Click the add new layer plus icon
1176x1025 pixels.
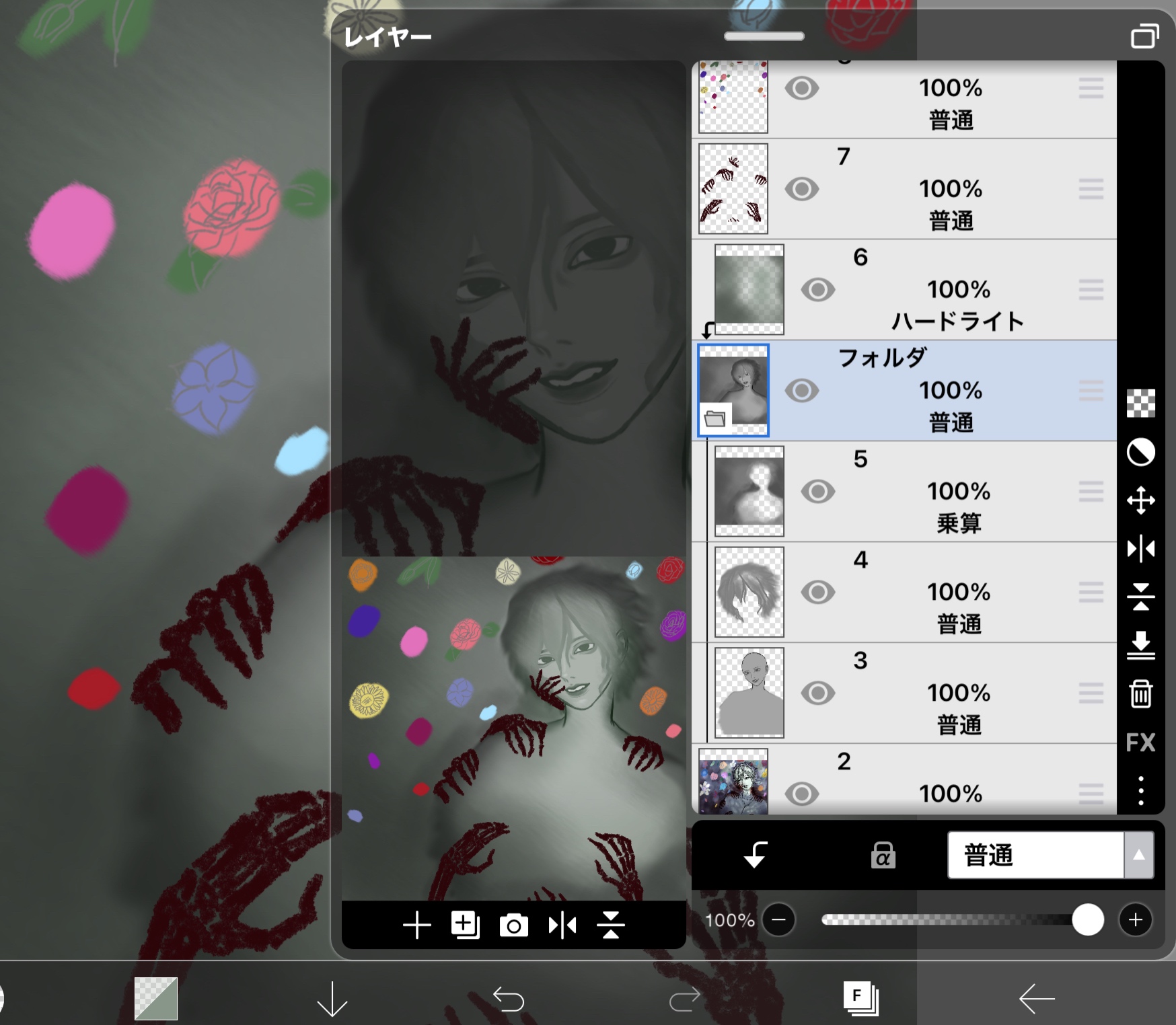tap(416, 925)
